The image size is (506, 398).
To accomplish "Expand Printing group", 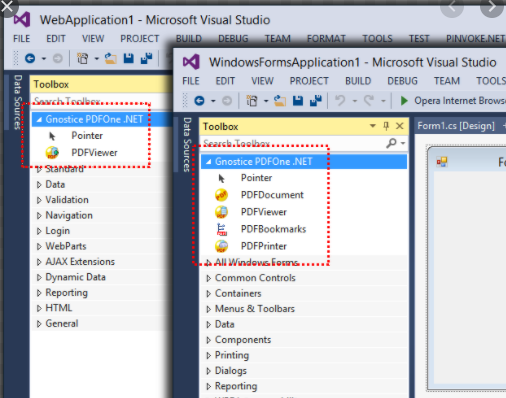I will pos(208,355).
